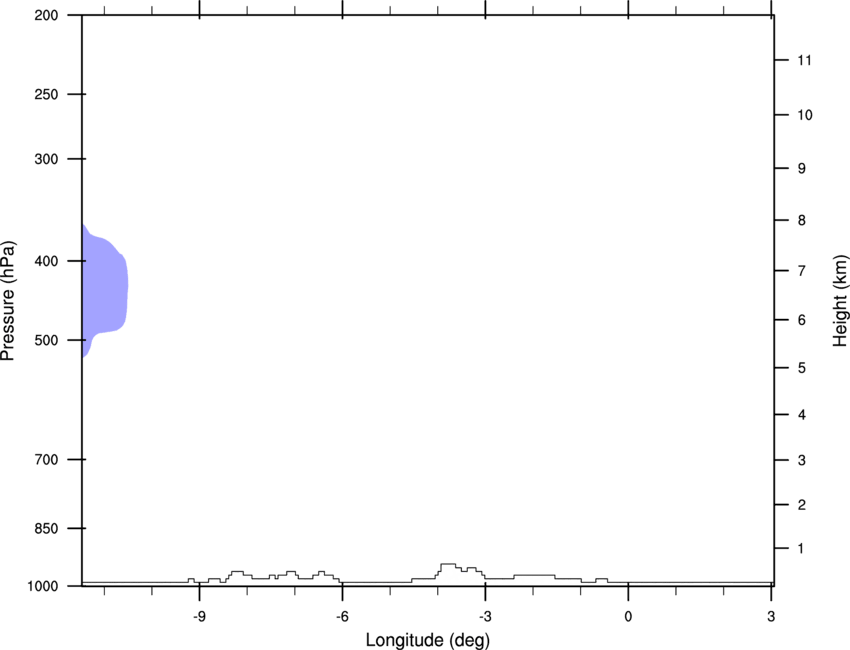Click the 'Height (km)' axis title

pyautogui.click(x=840, y=301)
